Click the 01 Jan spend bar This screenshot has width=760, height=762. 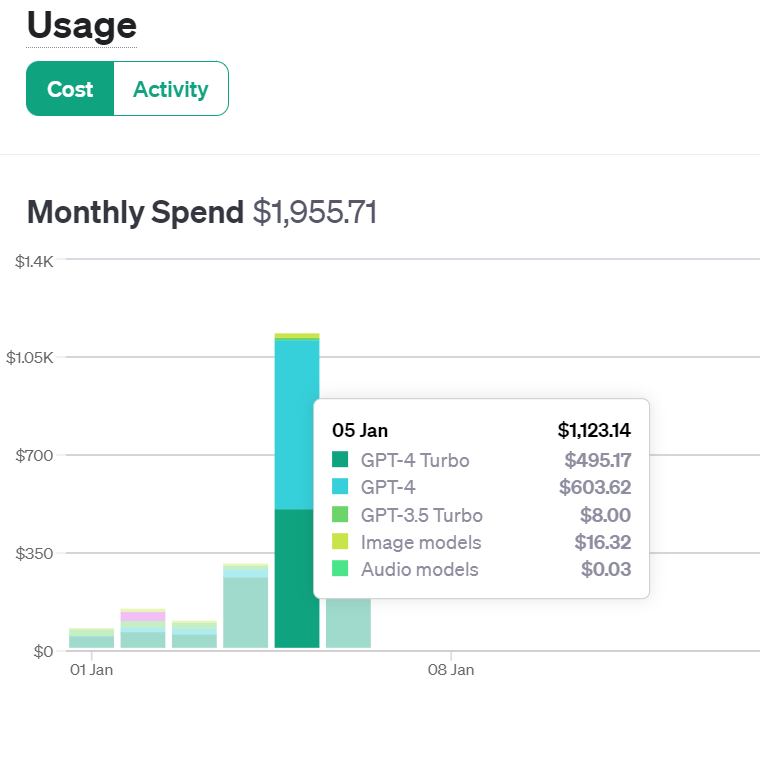pyautogui.click(x=91, y=639)
